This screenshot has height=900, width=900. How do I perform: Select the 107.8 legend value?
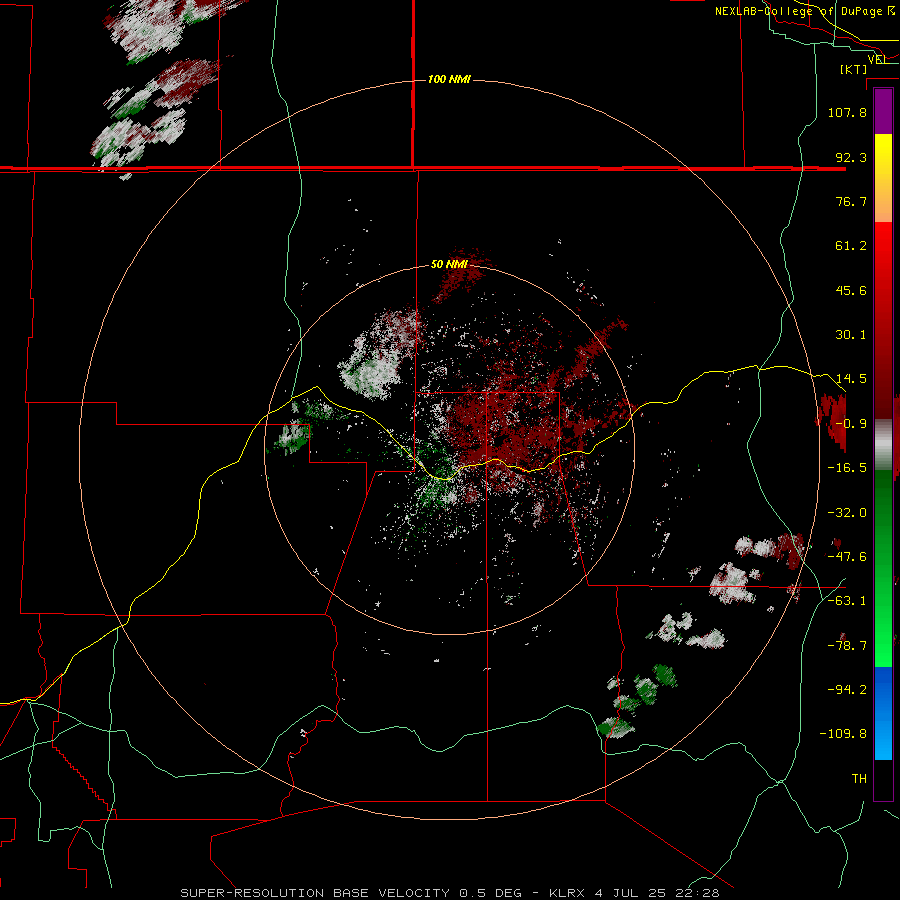coord(847,112)
